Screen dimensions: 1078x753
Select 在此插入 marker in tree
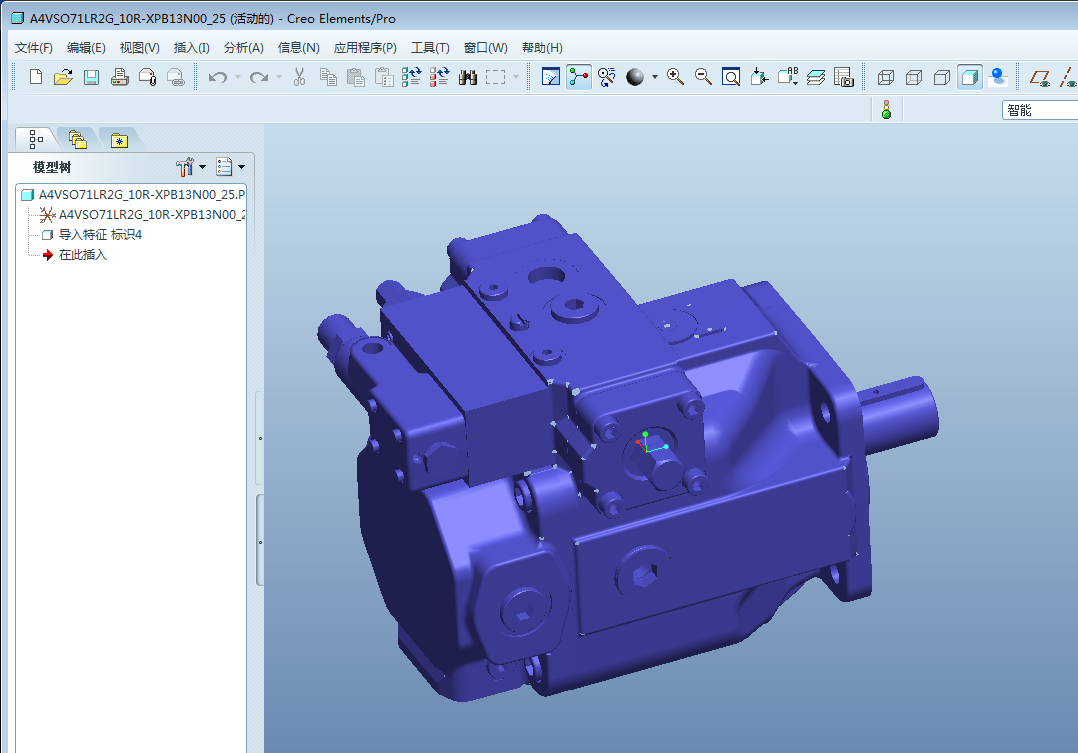coord(74,254)
